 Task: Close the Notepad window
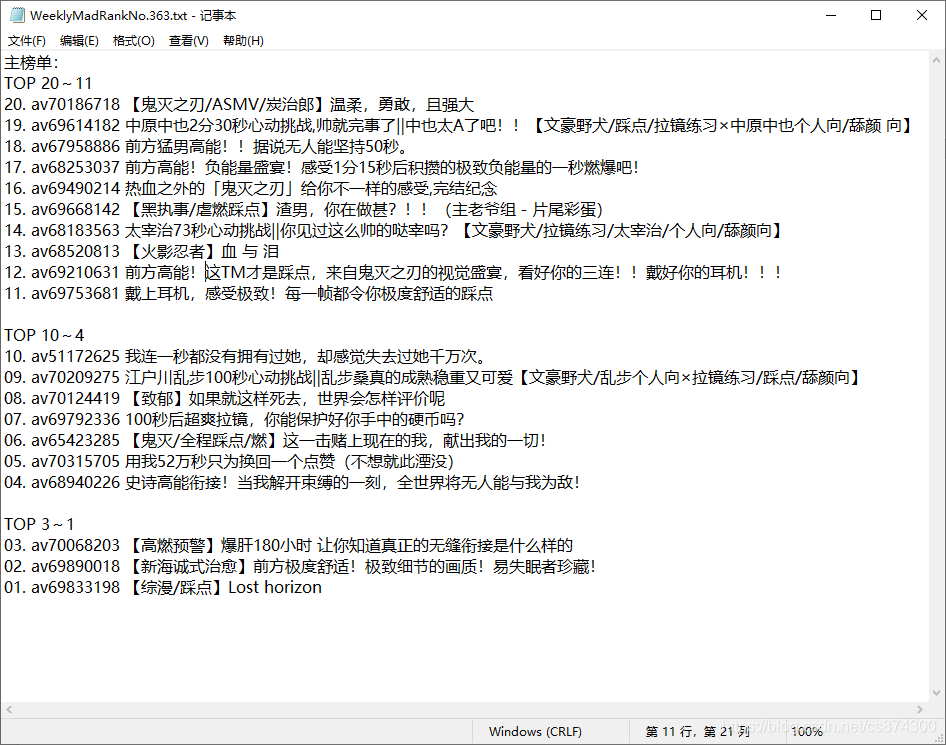click(922, 15)
